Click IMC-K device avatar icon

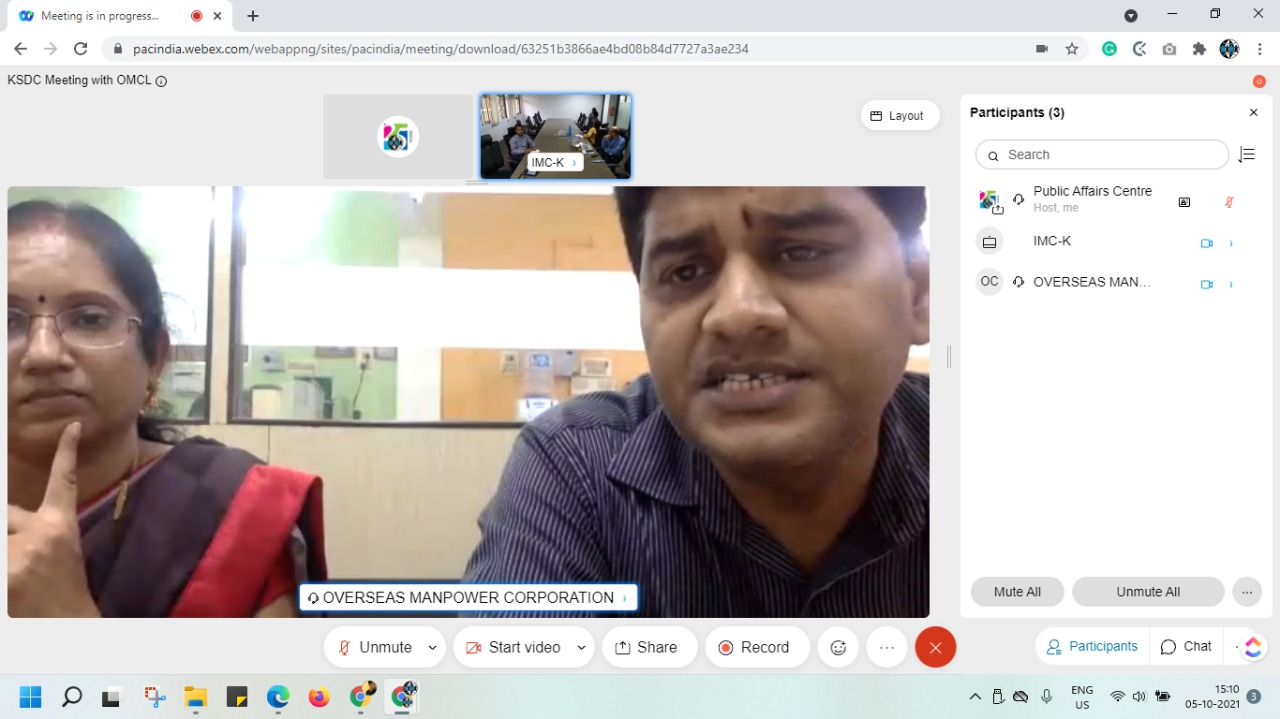[x=989, y=241]
